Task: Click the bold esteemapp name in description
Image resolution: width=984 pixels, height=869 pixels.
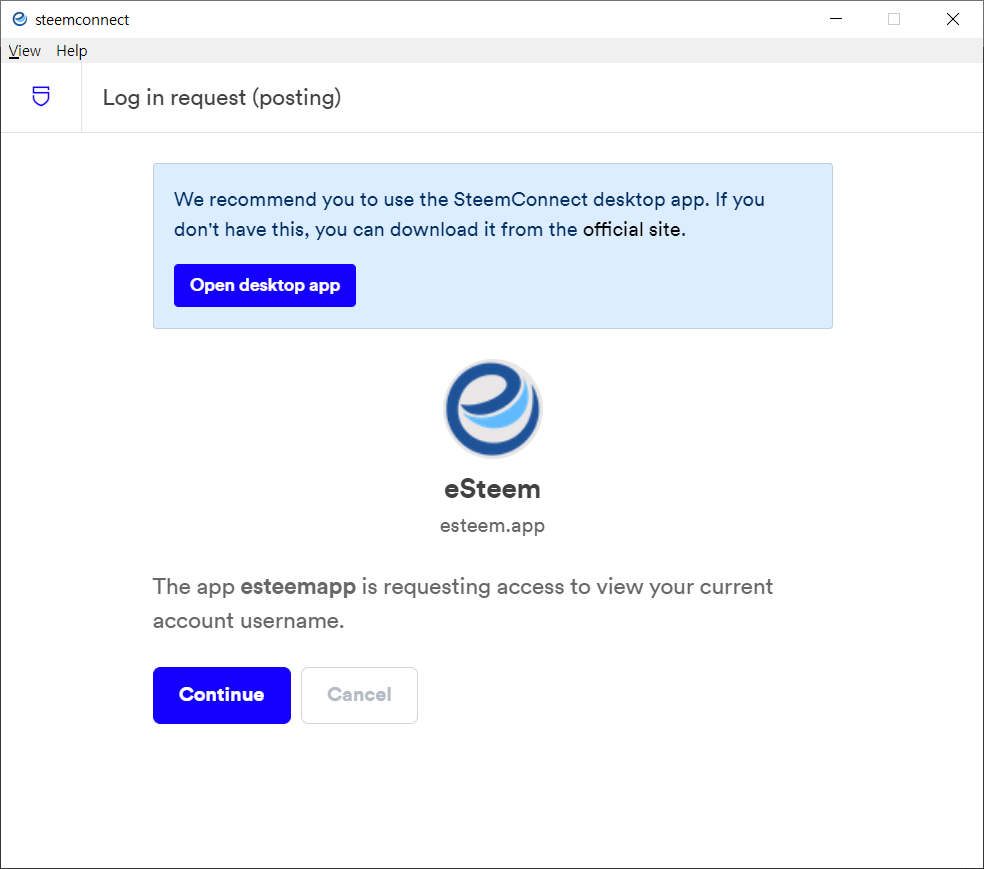Action: tap(298, 587)
